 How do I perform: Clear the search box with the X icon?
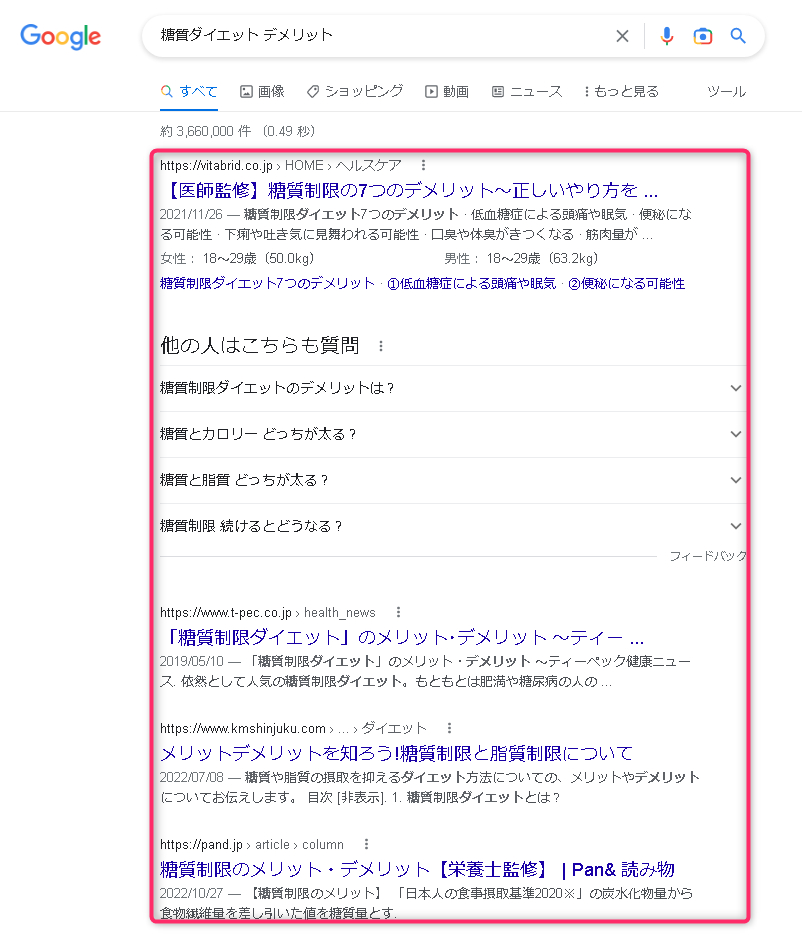pos(622,36)
